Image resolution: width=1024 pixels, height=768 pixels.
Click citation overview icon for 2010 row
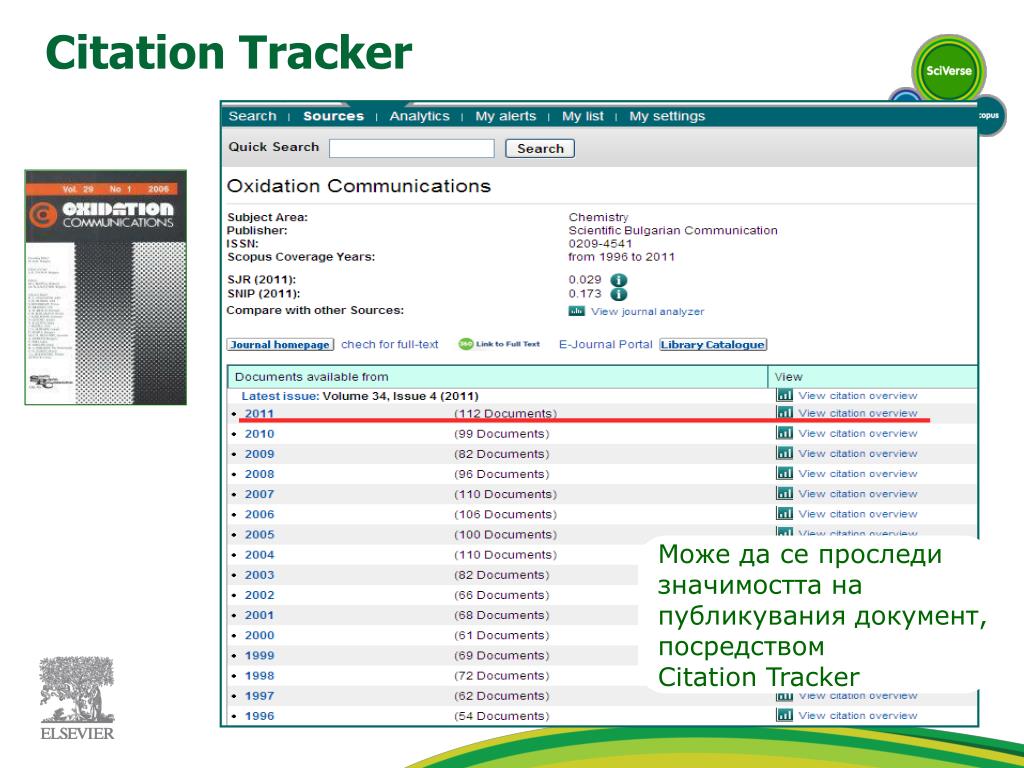784,433
